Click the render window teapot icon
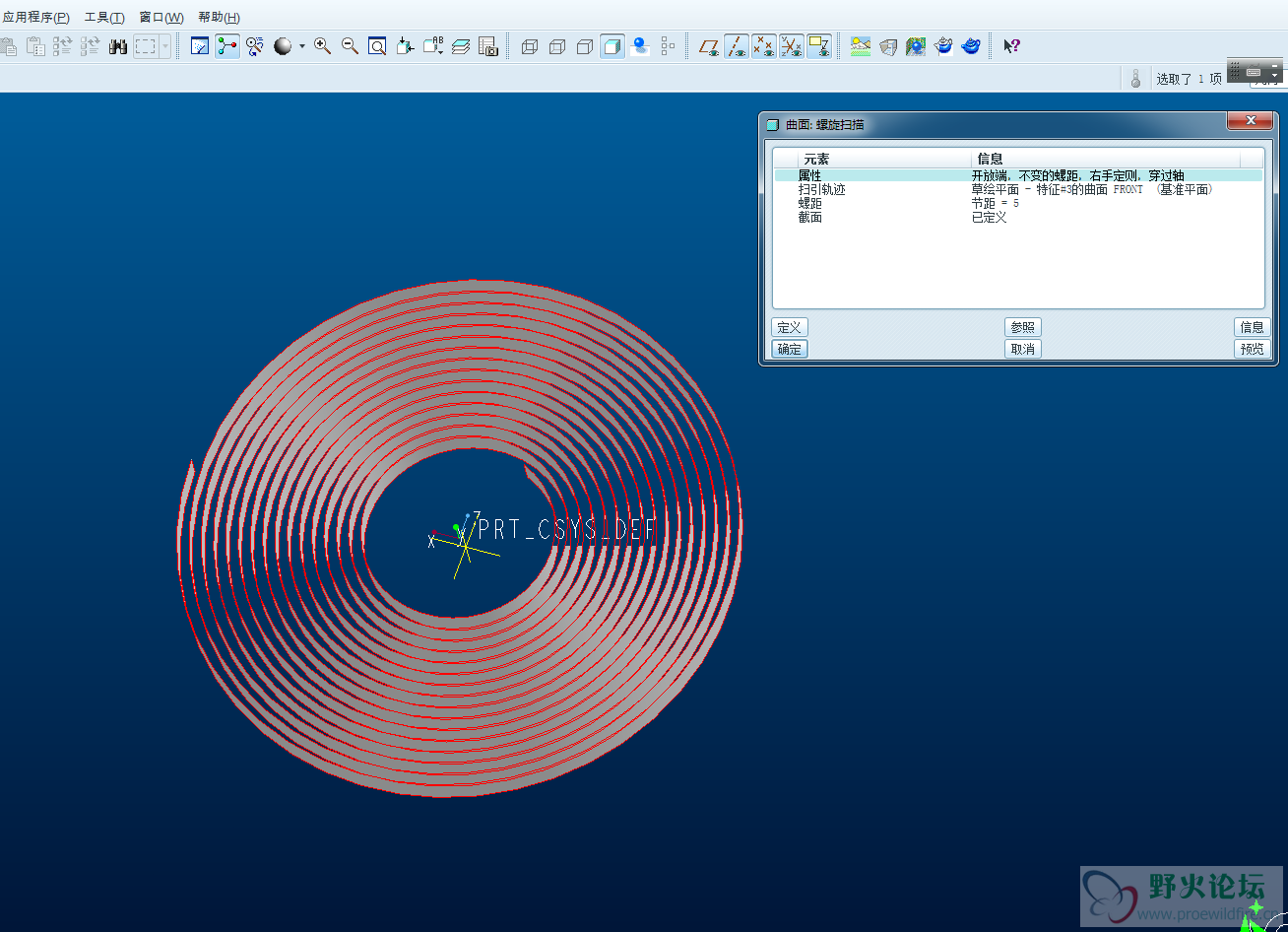This screenshot has height=932, width=1288. [x=943, y=46]
